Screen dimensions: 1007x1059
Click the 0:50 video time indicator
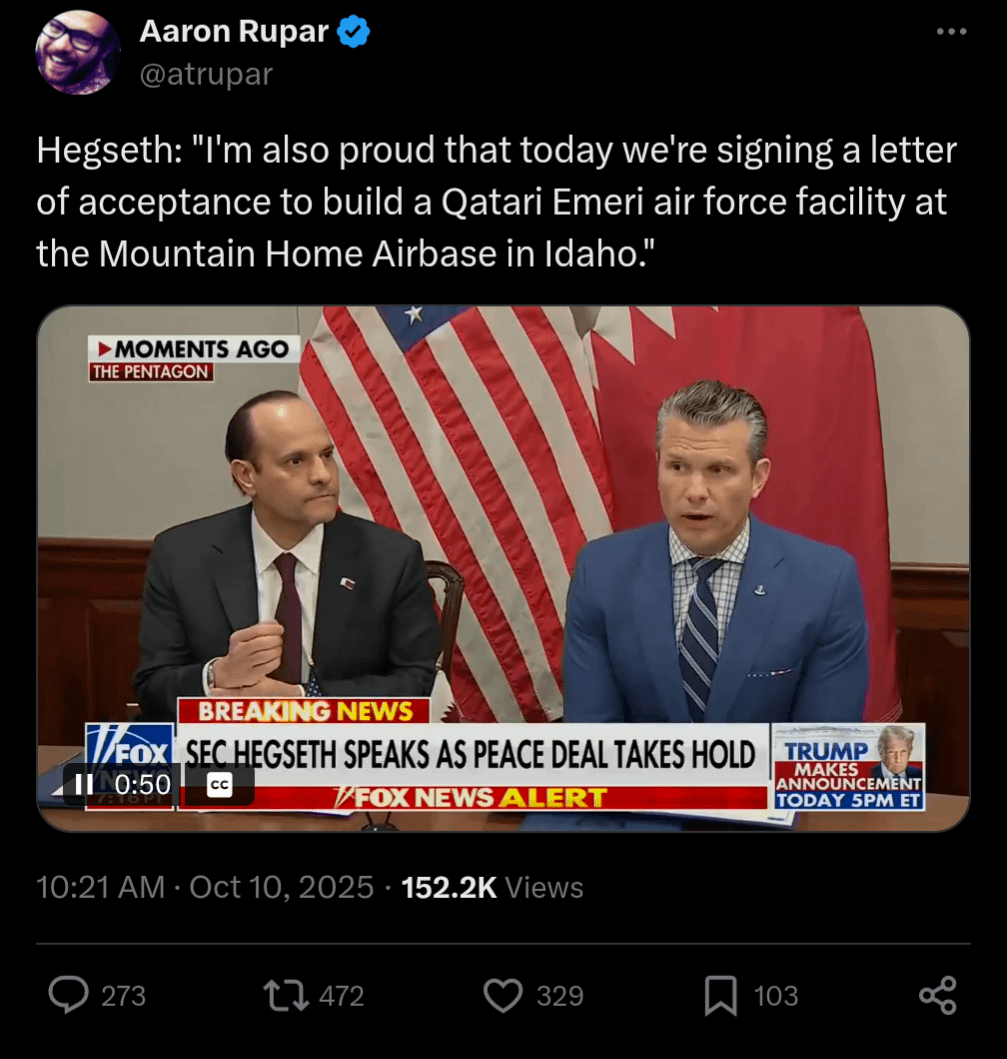point(143,786)
